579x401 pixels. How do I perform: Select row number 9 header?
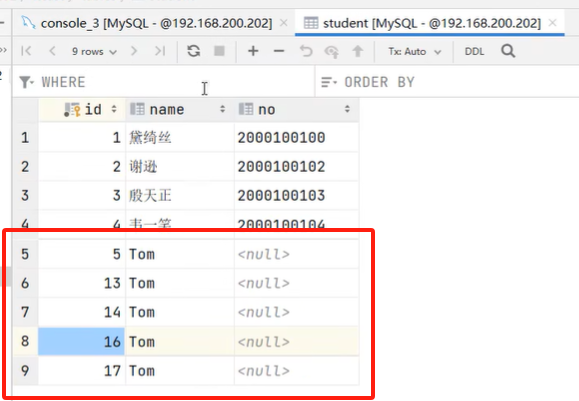pyautogui.click(x=25, y=371)
